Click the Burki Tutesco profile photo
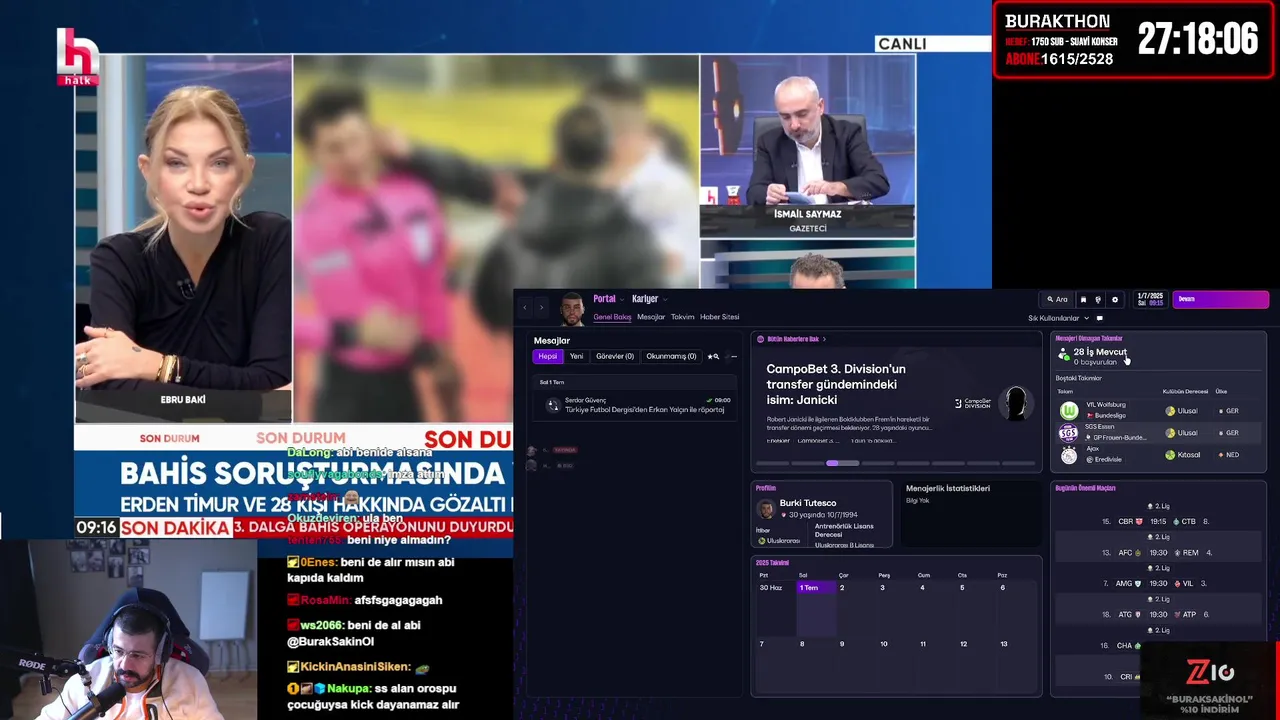The height and width of the screenshot is (720, 1280). pos(766,509)
